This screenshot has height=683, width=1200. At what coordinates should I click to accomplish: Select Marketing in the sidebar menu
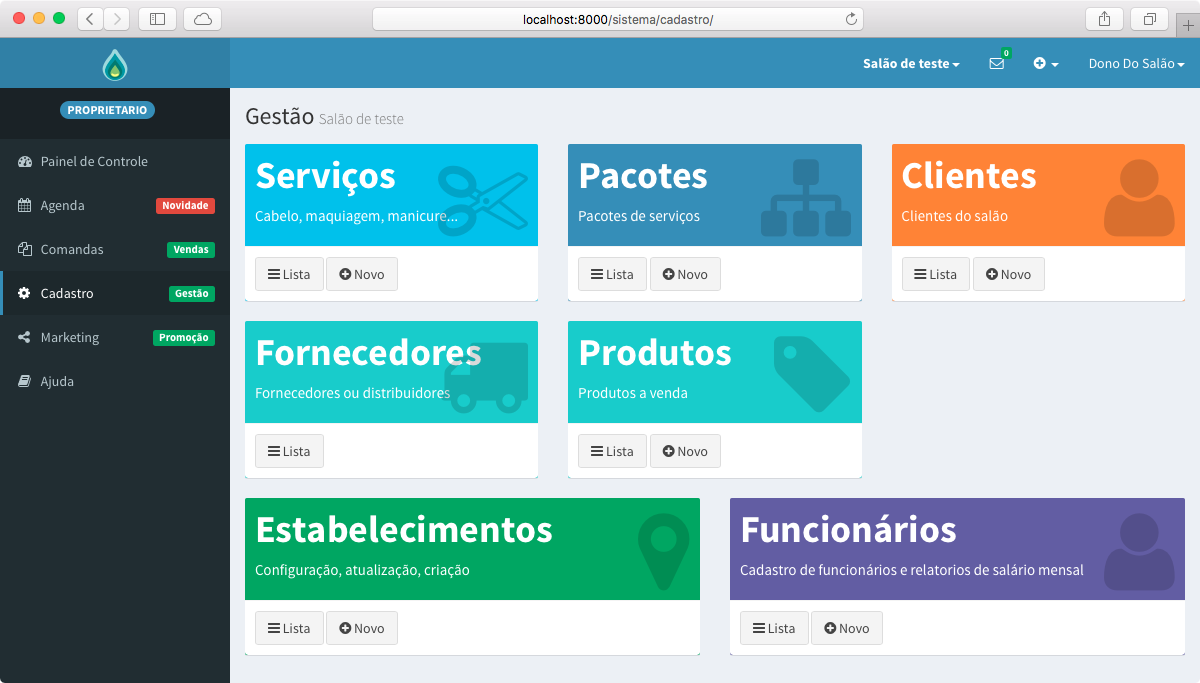click(x=70, y=337)
